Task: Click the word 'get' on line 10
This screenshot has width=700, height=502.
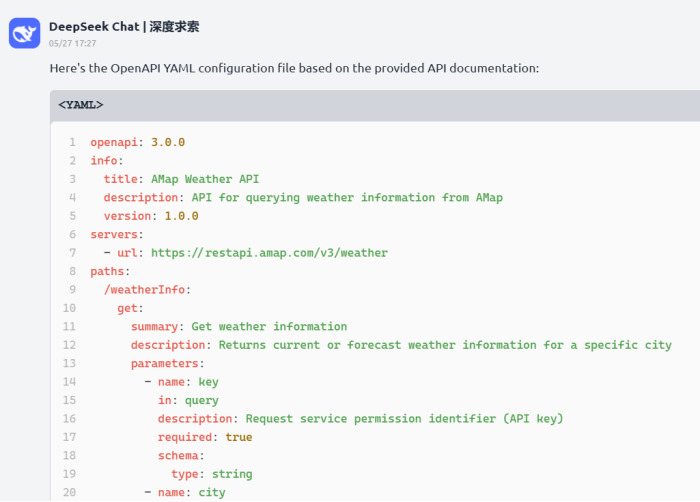Action: pyautogui.click(x=127, y=309)
